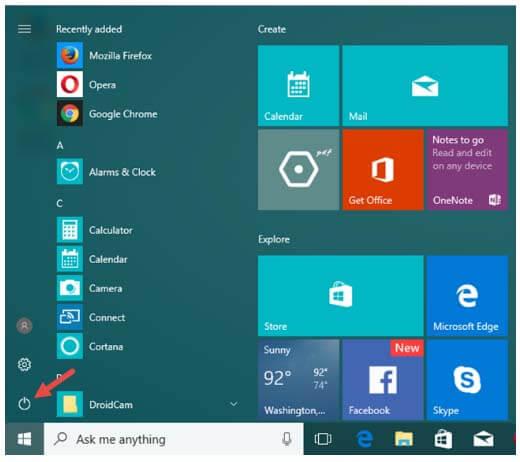This screenshot has width=520, height=462.
Task: Open Mail from the taskbar
Action: [x=483, y=439]
